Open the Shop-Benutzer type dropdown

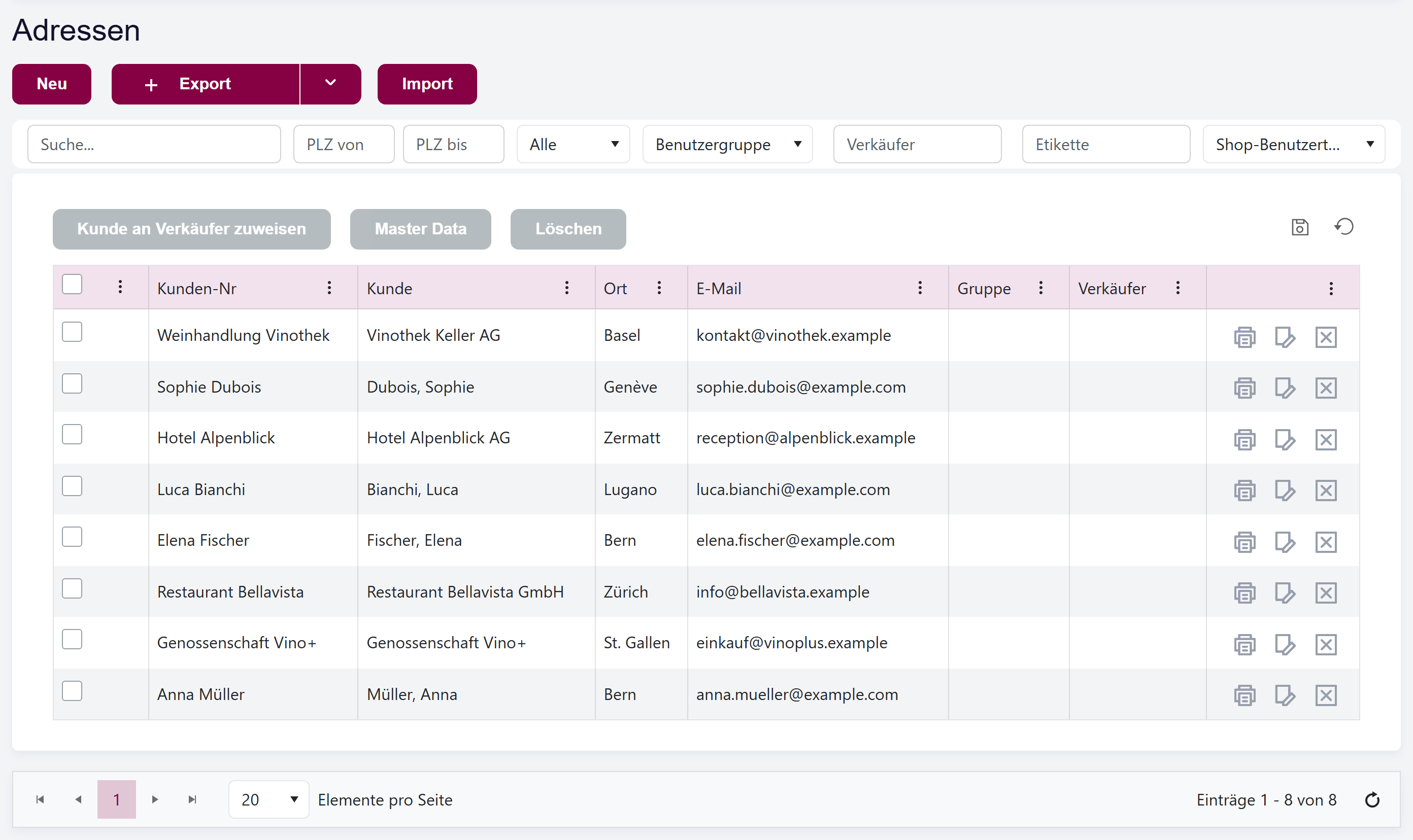coord(1294,145)
